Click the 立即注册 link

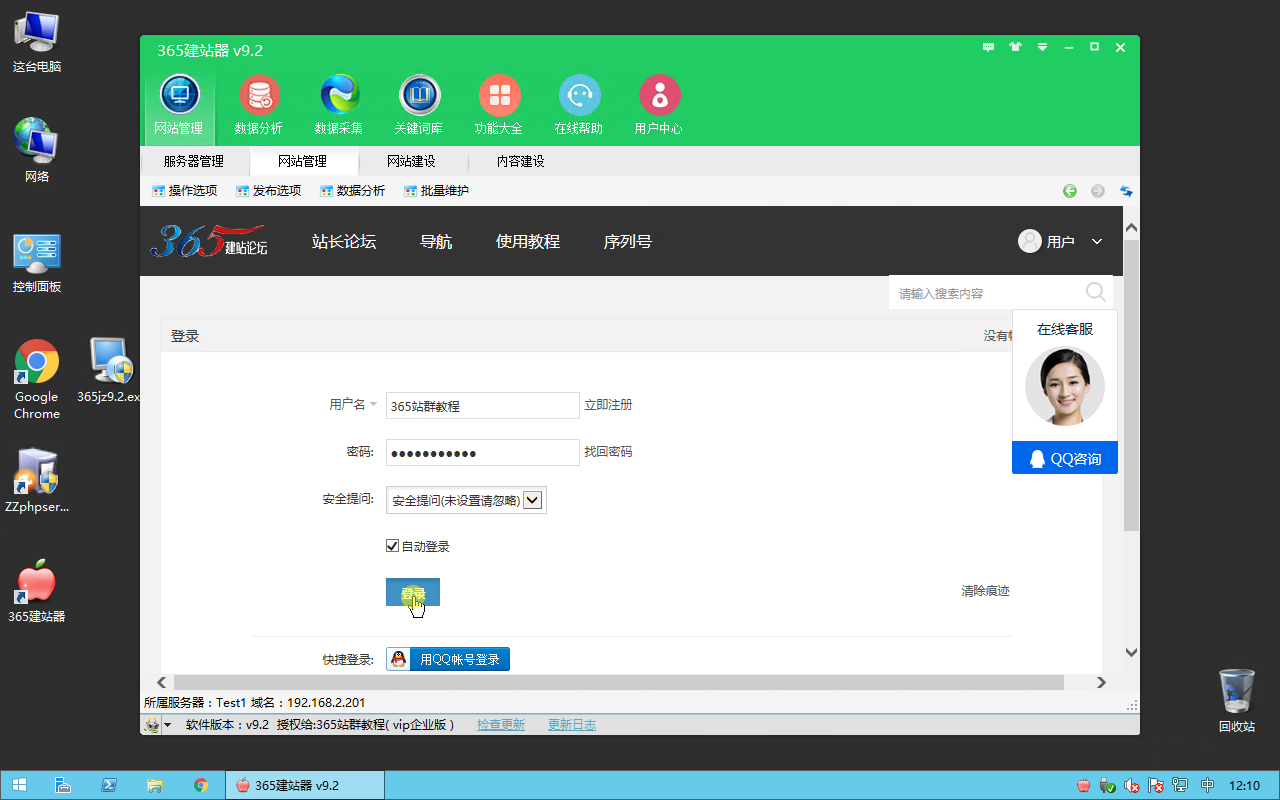608,405
